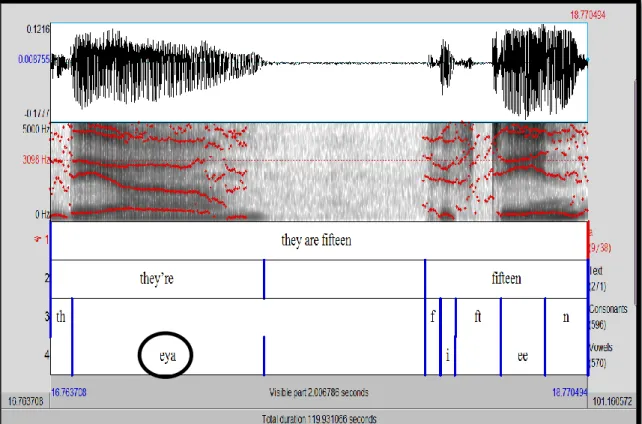Select the boundary between "ft" and "ee"

coord(501,336)
